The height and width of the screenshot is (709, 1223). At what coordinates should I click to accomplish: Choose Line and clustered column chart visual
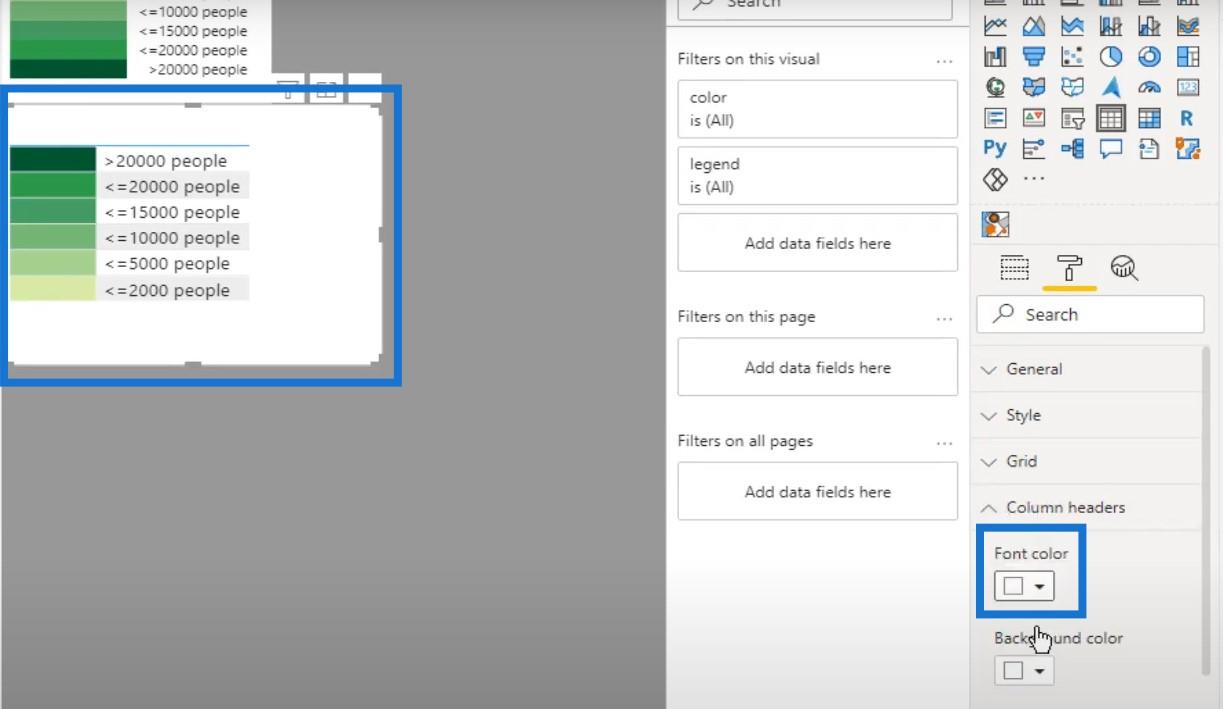coord(1149,25)
